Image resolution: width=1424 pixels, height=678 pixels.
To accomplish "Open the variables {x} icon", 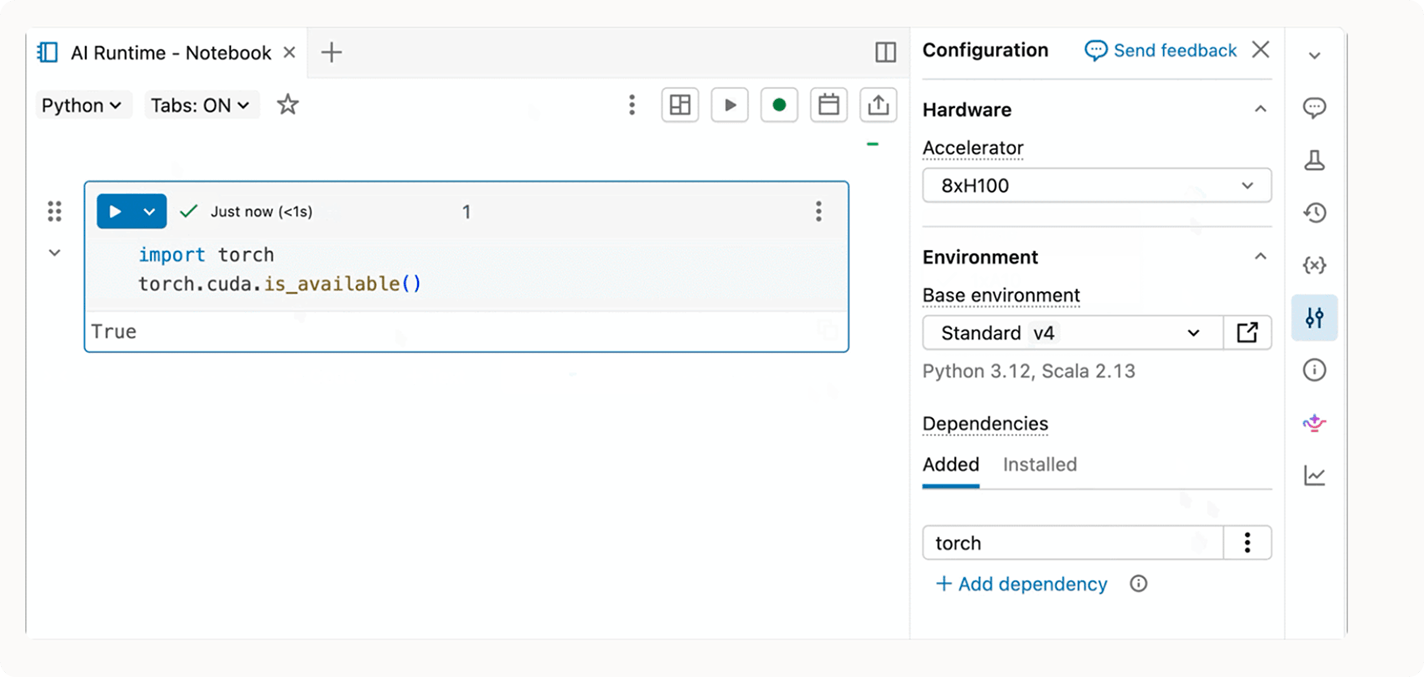I will 1314,265.
